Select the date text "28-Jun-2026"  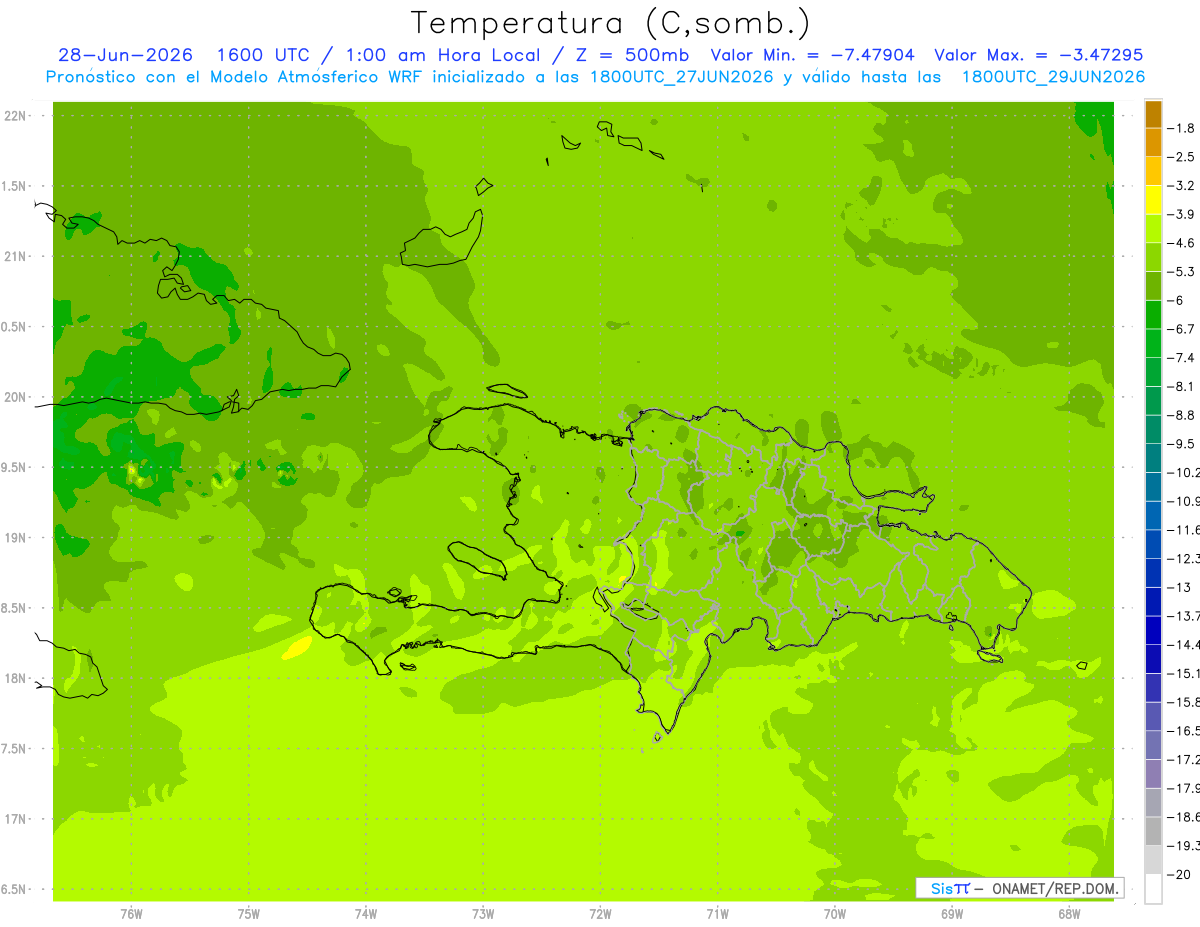(x=125, y=55)
